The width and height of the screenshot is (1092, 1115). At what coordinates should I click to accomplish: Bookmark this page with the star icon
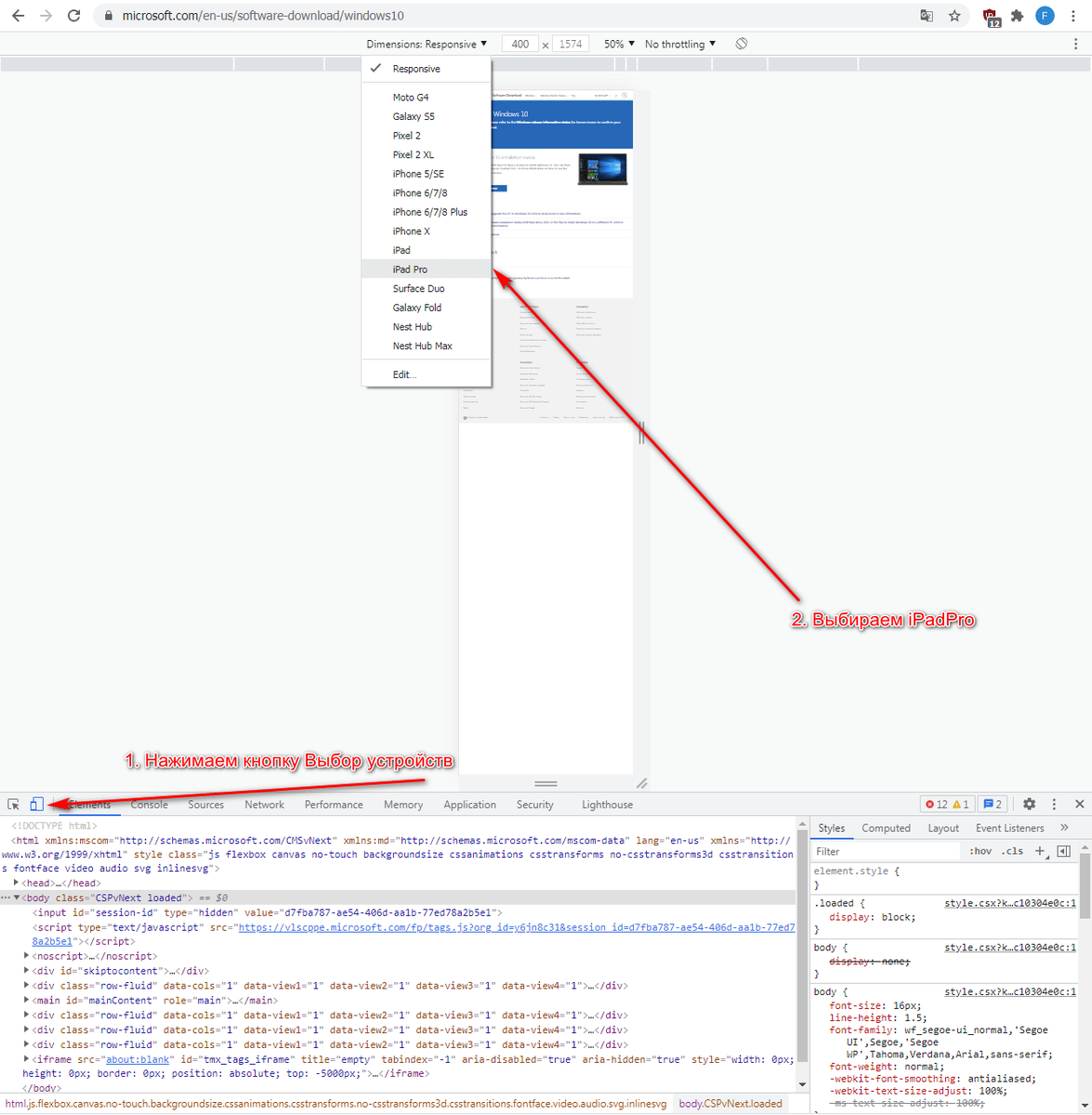[954, 16]
